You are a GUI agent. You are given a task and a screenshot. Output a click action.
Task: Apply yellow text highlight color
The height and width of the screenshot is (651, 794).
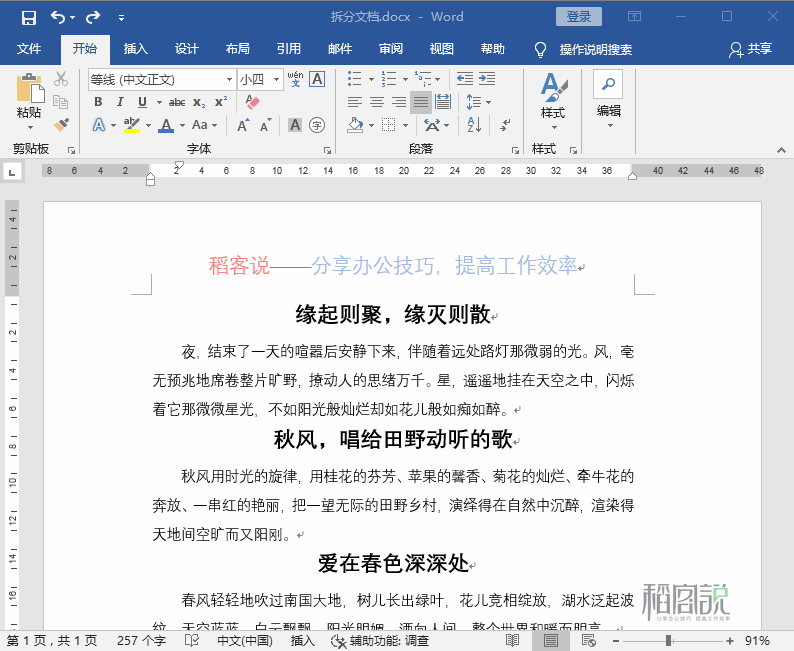pos(132,125)
